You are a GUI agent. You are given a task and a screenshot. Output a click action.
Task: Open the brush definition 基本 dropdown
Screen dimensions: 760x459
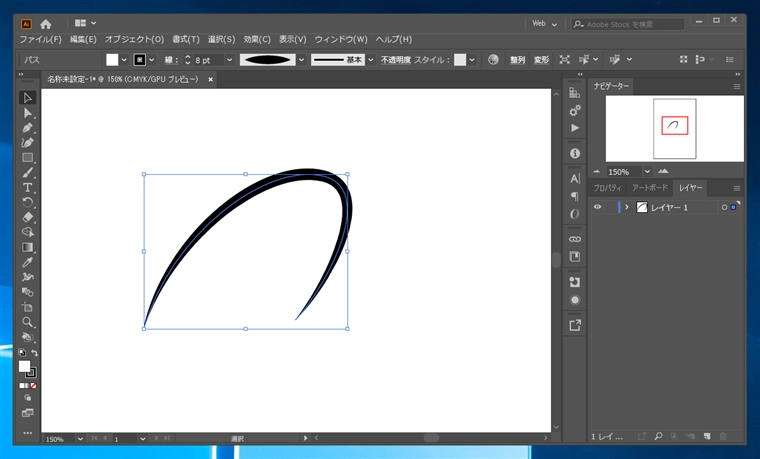click(x=371, y=60)
